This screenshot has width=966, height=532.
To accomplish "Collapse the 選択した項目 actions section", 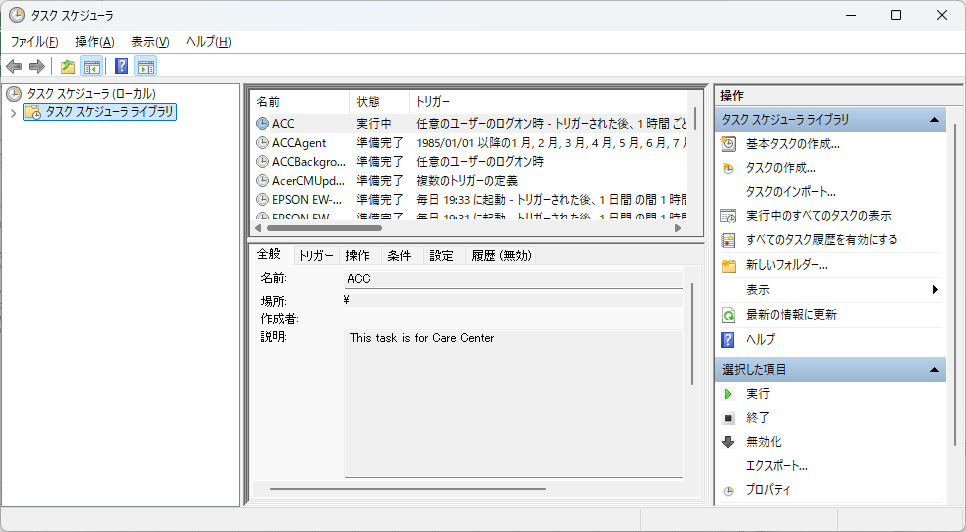I will tap(934, 370).
